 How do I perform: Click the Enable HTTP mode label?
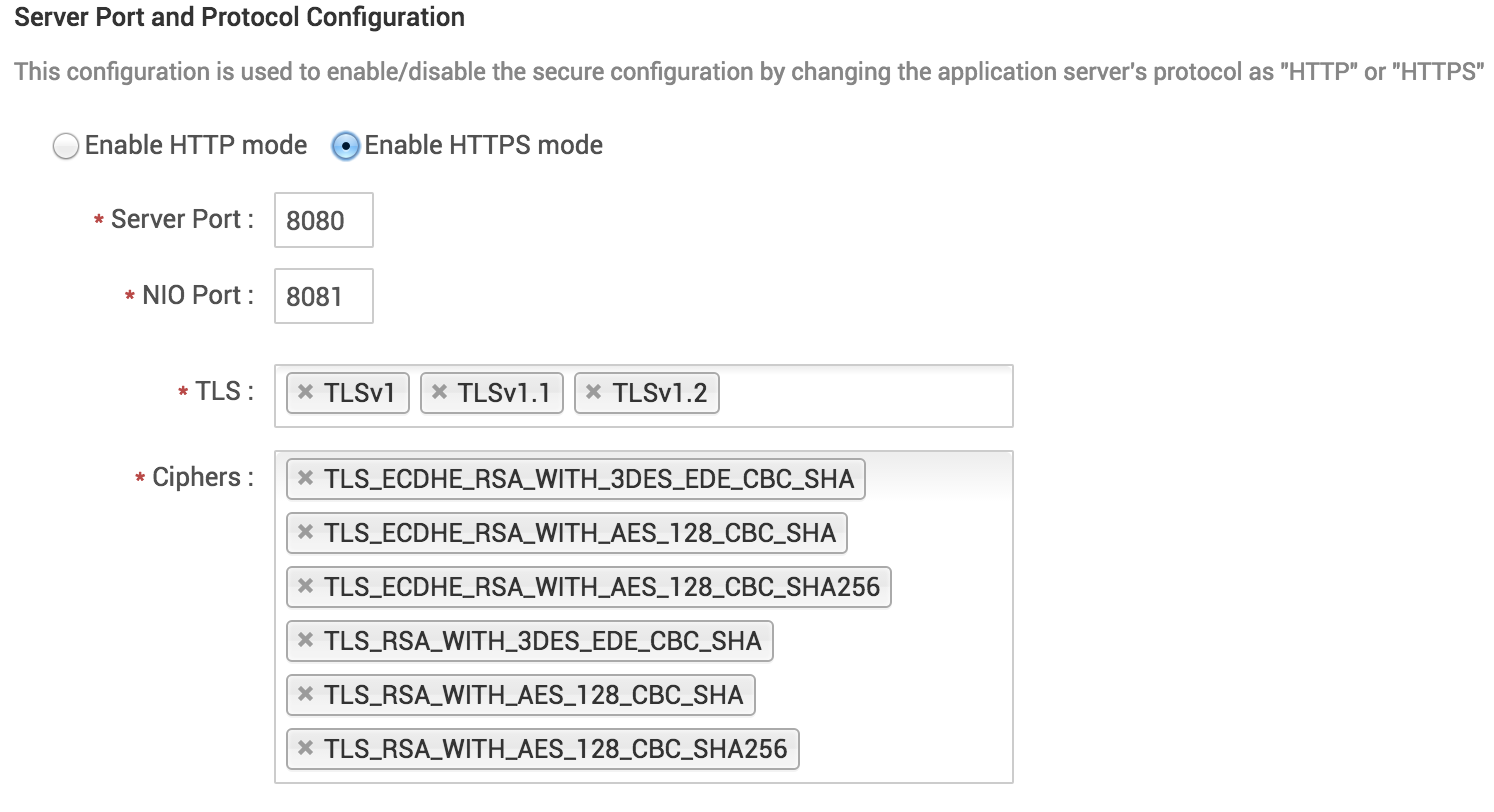196,146
